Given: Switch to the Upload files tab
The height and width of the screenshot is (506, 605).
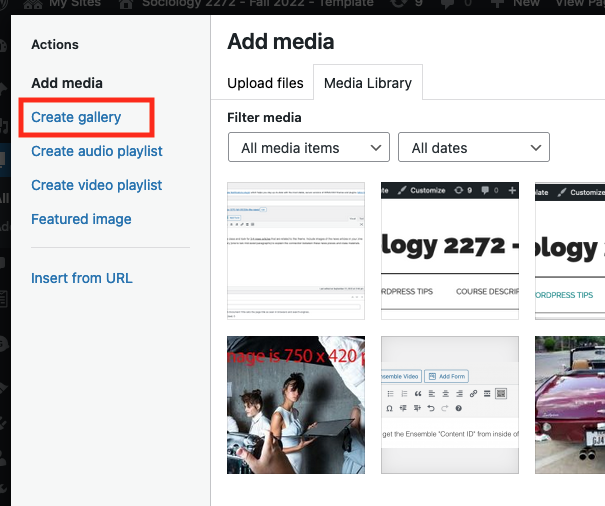Looking at the screenshot, I should tap(265, 83).
